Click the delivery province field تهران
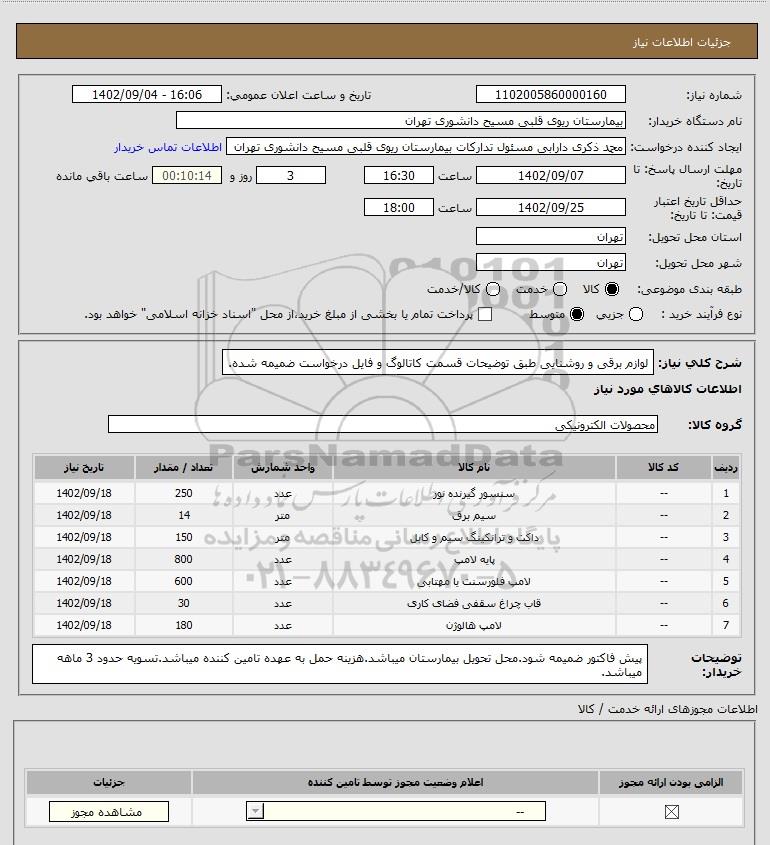Image resolution: width=770 pixels, height=845 pixels. (x=551, y=237)
